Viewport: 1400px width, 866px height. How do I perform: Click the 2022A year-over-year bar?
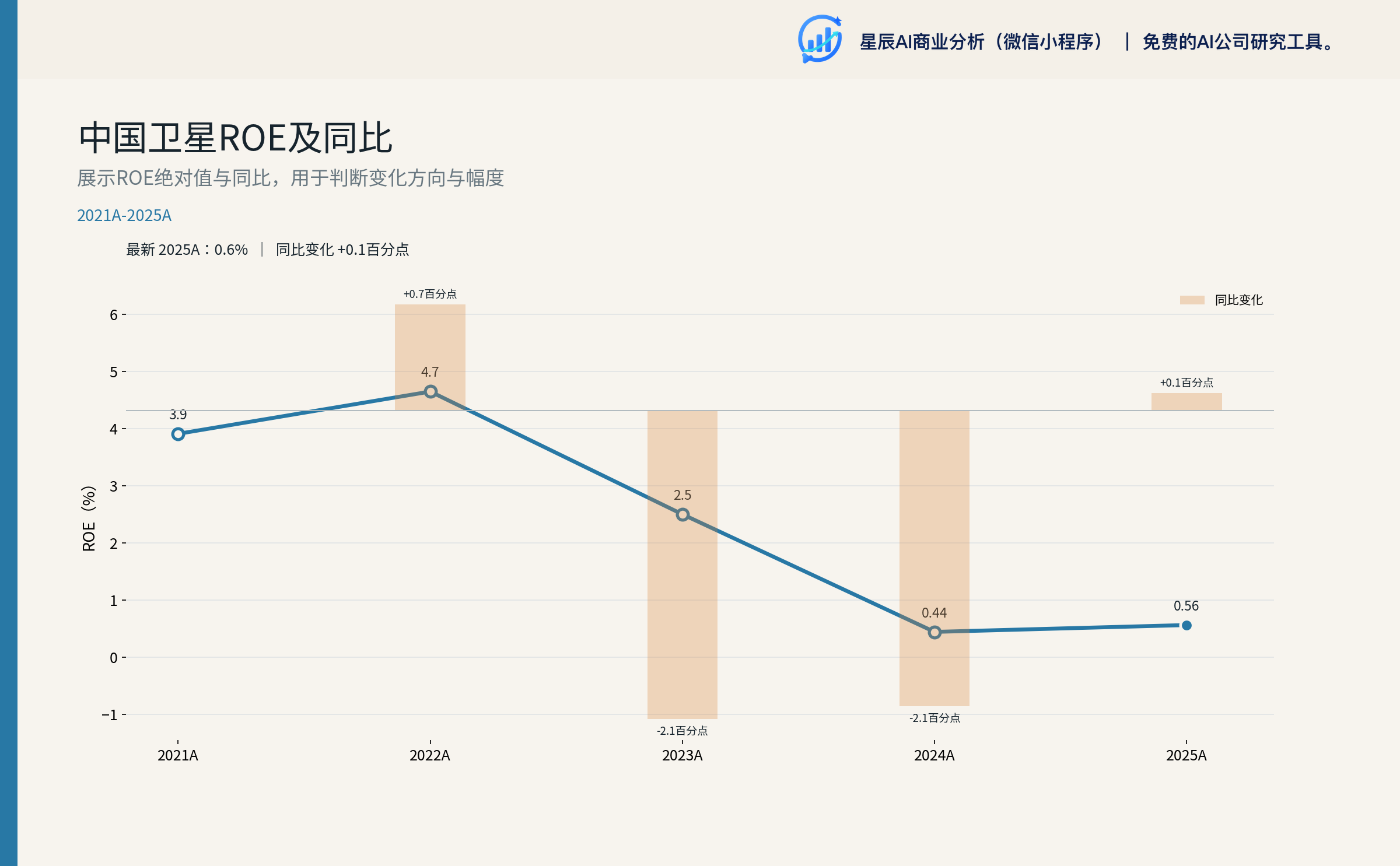[430, 357]
